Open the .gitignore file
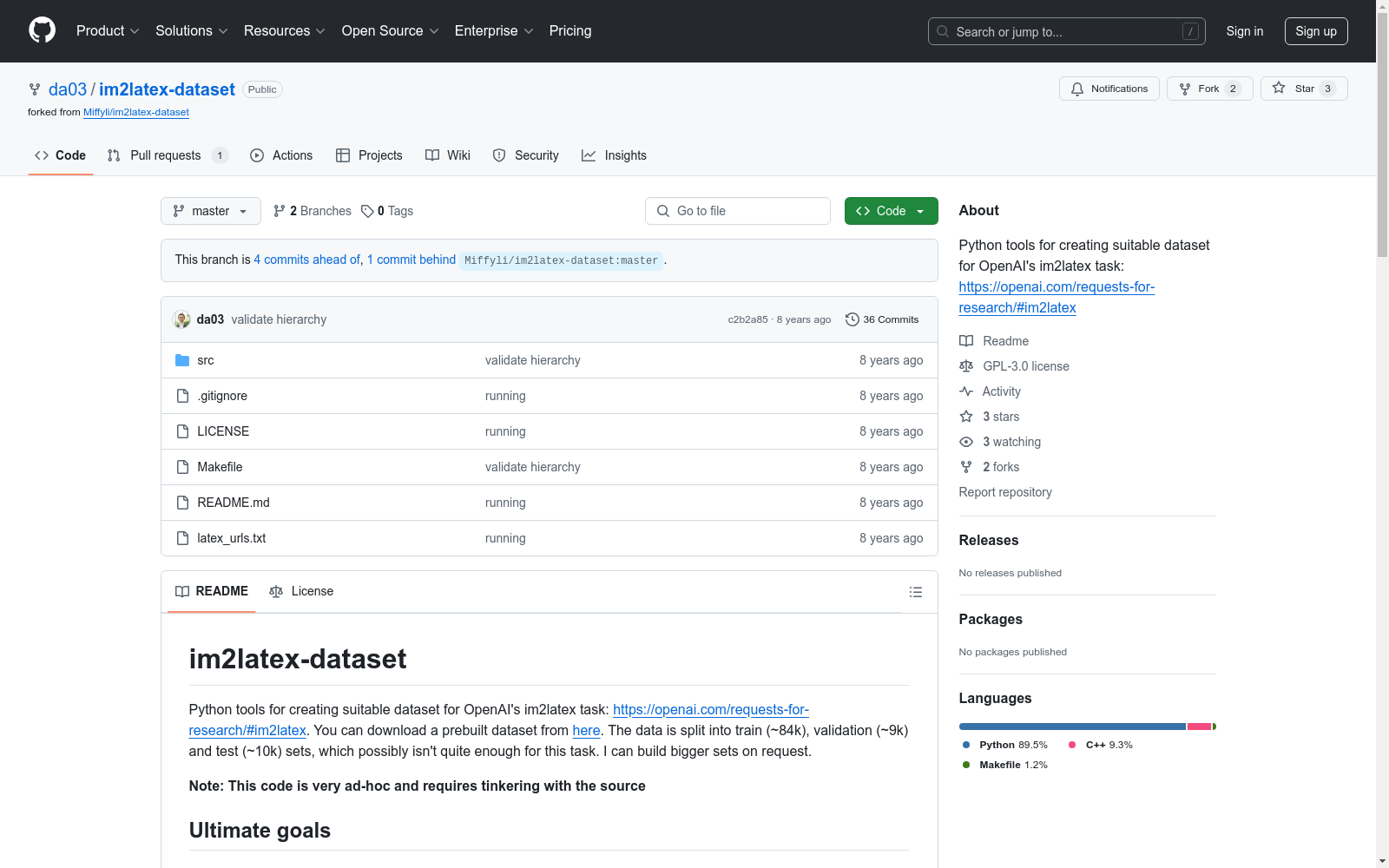 click(222, 396)
